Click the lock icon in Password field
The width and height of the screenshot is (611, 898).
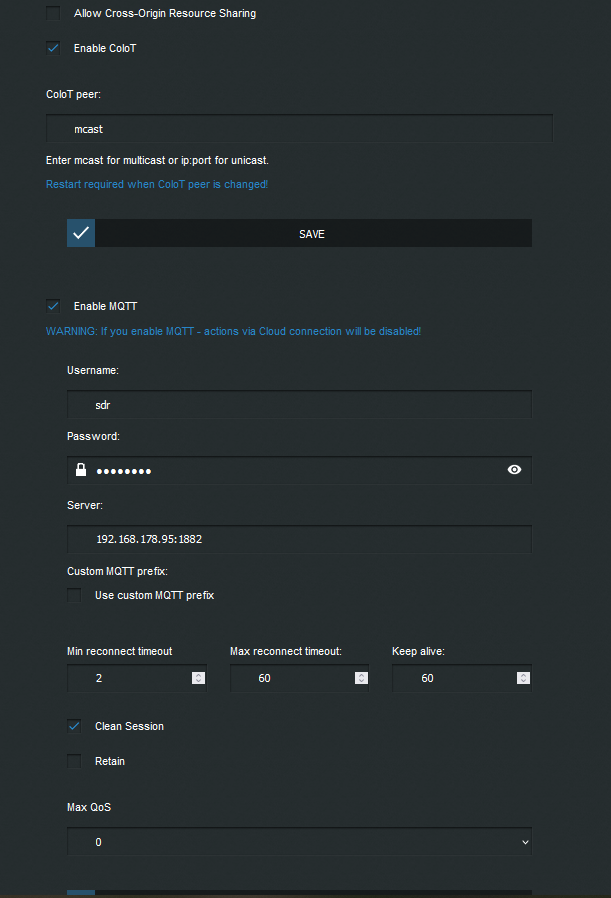pos(80,470)
